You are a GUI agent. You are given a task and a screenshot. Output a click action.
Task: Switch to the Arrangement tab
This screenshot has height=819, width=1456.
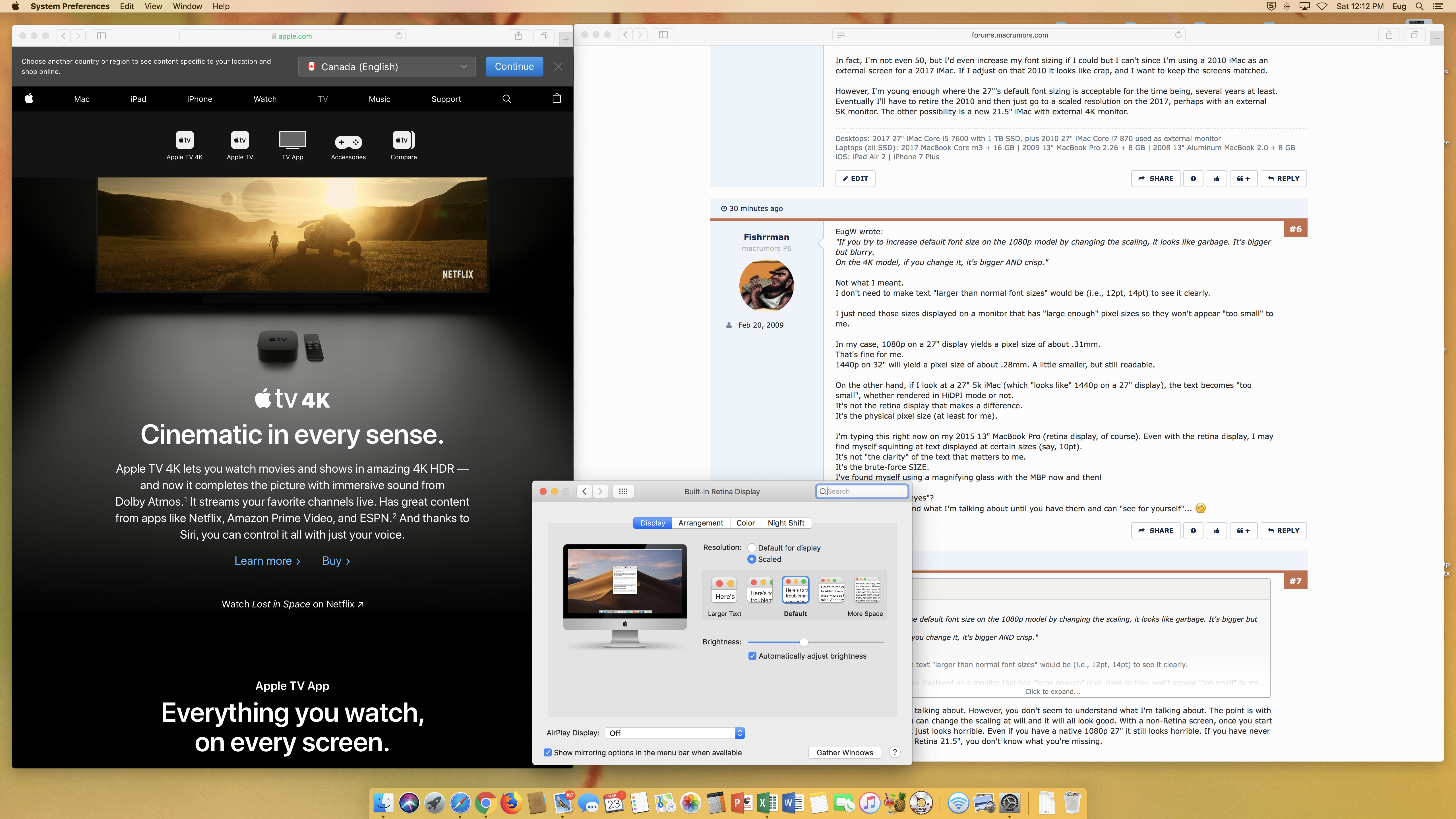(x=700, y=523)
